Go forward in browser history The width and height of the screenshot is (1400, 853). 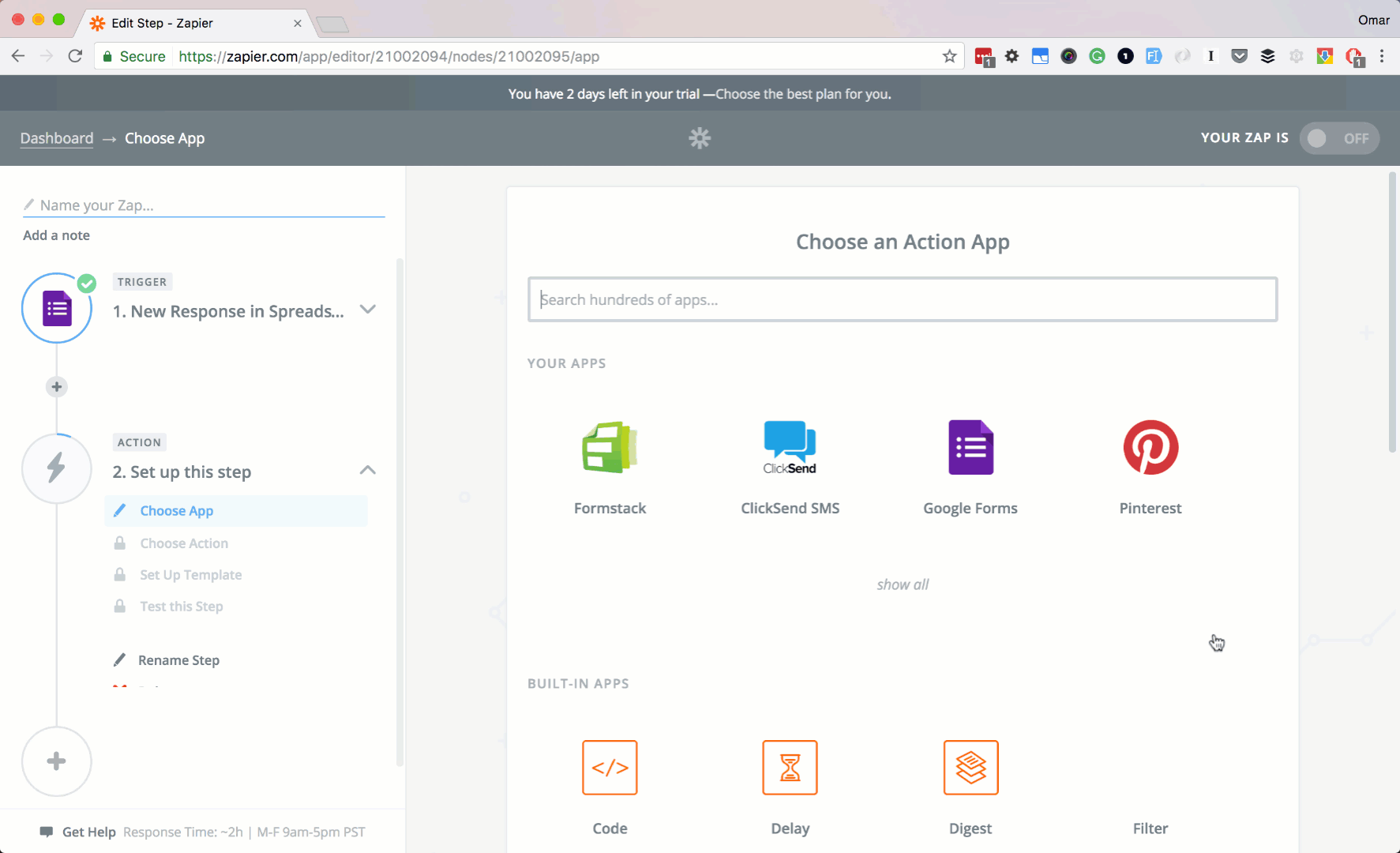[47, 56]
